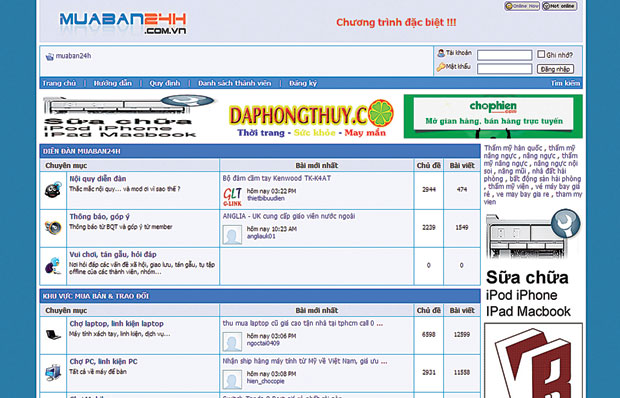Open the Tìm kiếm menu item
The width and height of the screenshot is (620, 398).
pos(565,83)
